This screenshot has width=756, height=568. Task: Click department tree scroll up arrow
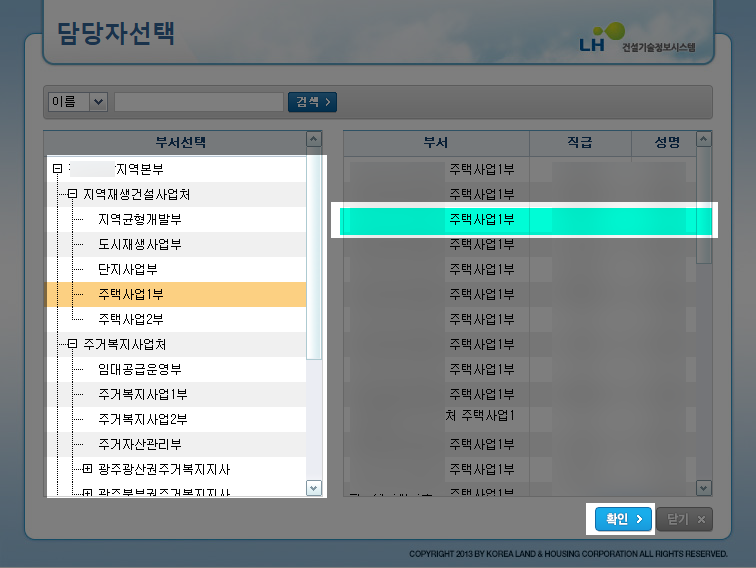click(x=314, y=139)
